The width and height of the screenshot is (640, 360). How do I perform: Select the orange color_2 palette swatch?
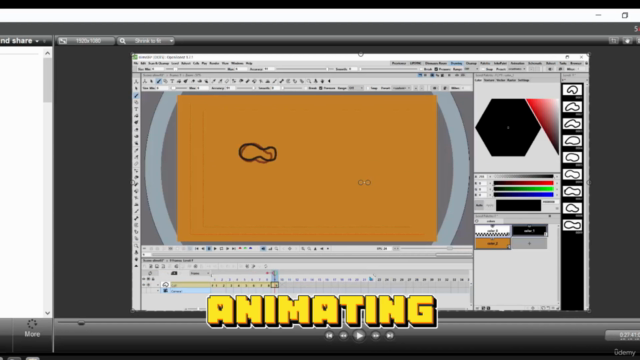point(493,243)
